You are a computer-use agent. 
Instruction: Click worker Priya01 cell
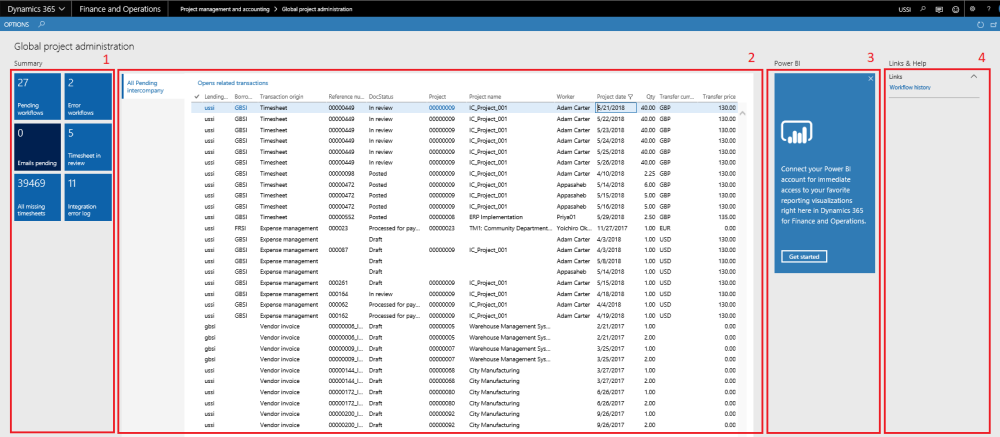[x=566, y=217]
